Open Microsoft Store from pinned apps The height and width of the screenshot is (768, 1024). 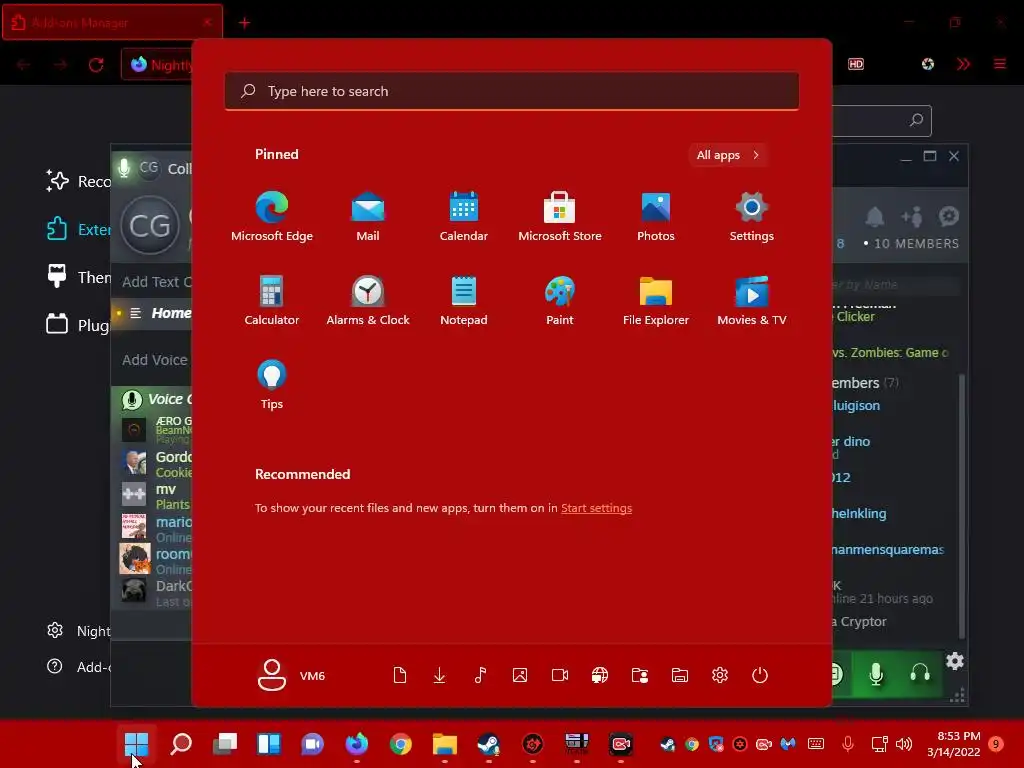(560, 217)
